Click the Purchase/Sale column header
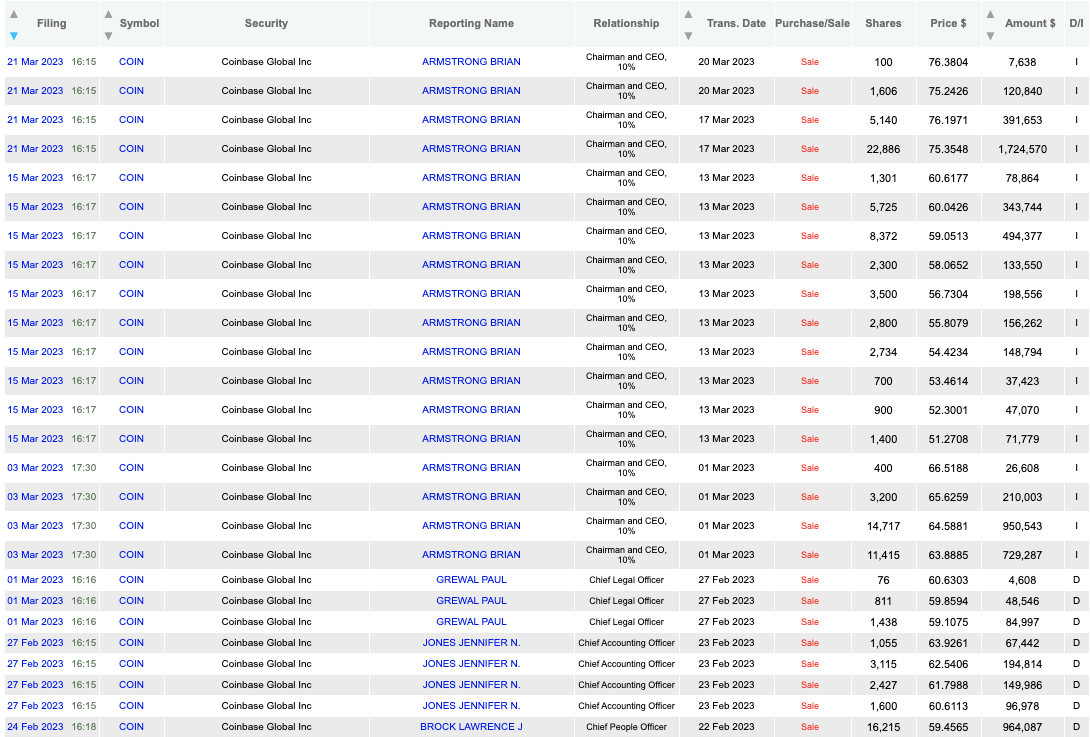Image resolution: width=1090 pixels, height=737 pixels. tap(812, 23)
